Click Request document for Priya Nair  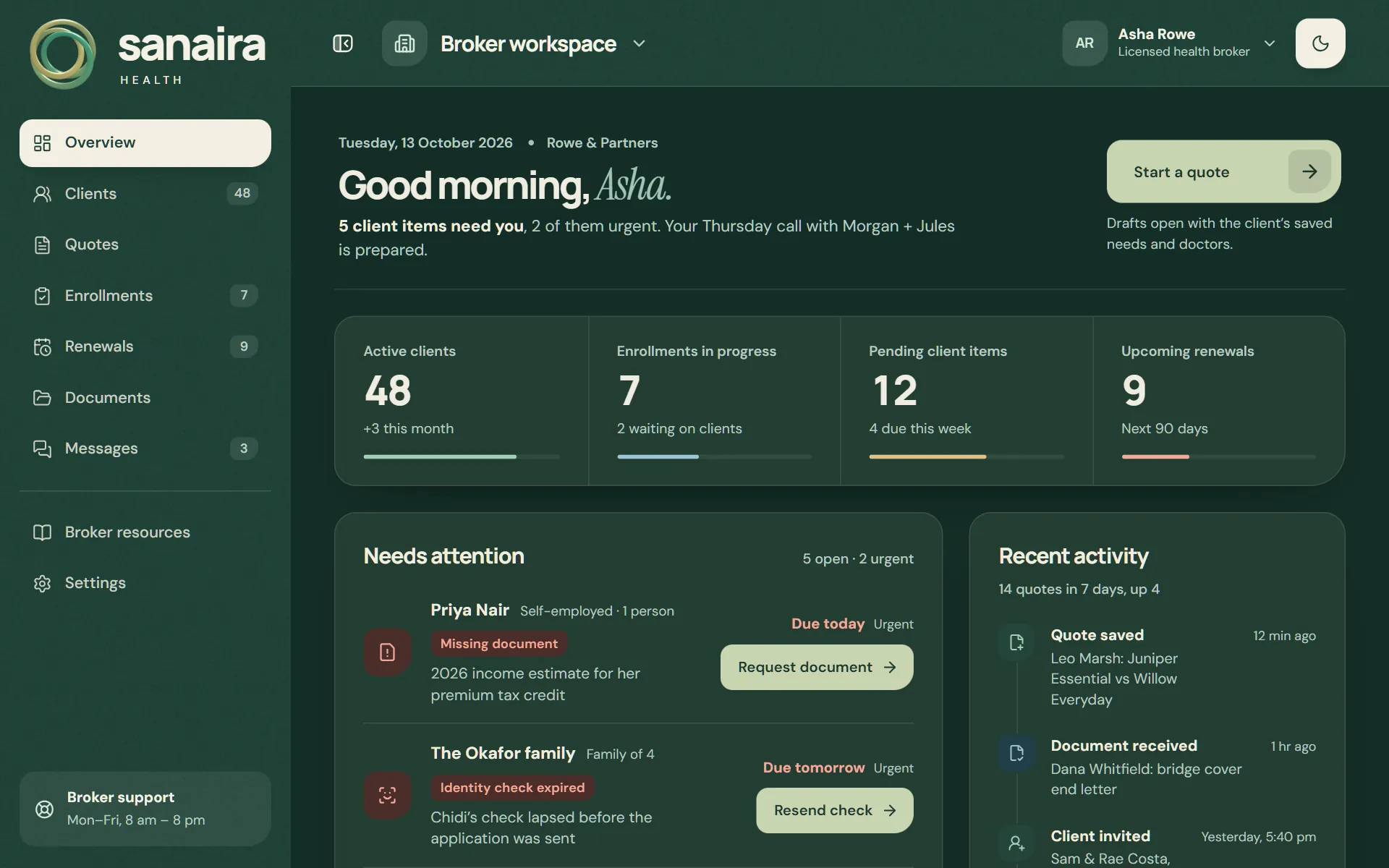pyautogui.click(x=817, y=667)
